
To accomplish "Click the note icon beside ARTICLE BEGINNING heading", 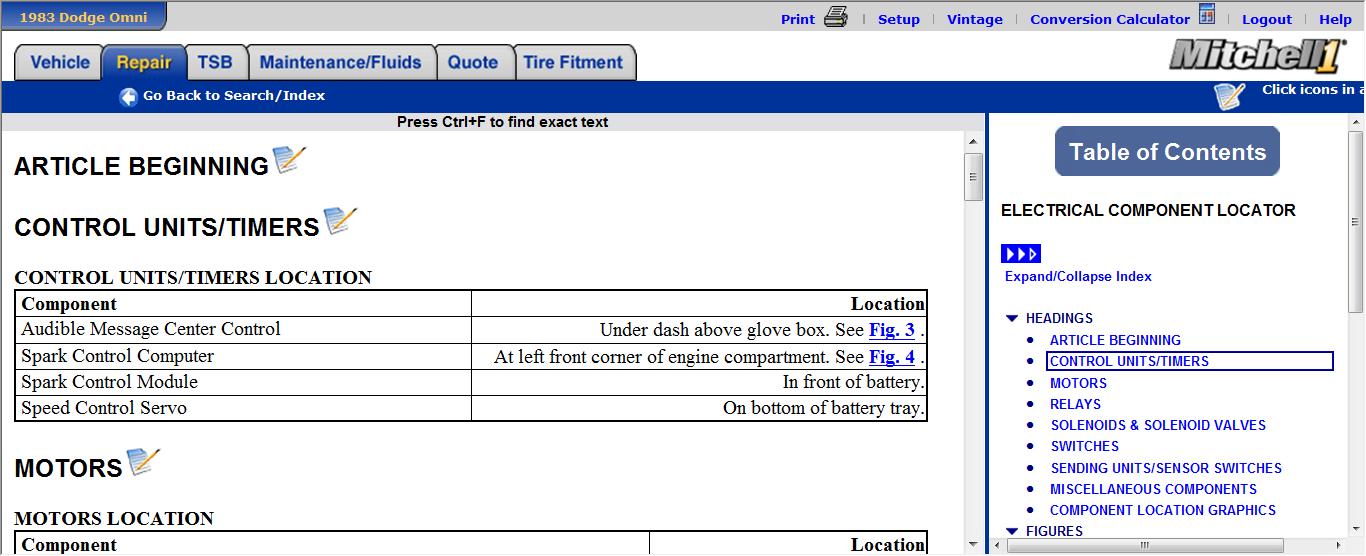I will [289, 160].
